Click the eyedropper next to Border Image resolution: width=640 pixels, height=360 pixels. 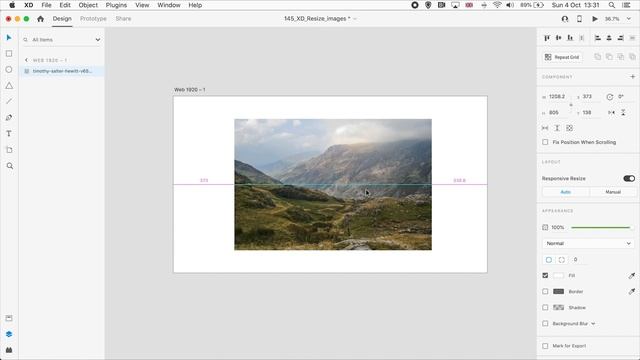pyautogui.click(x=631, y=291)
